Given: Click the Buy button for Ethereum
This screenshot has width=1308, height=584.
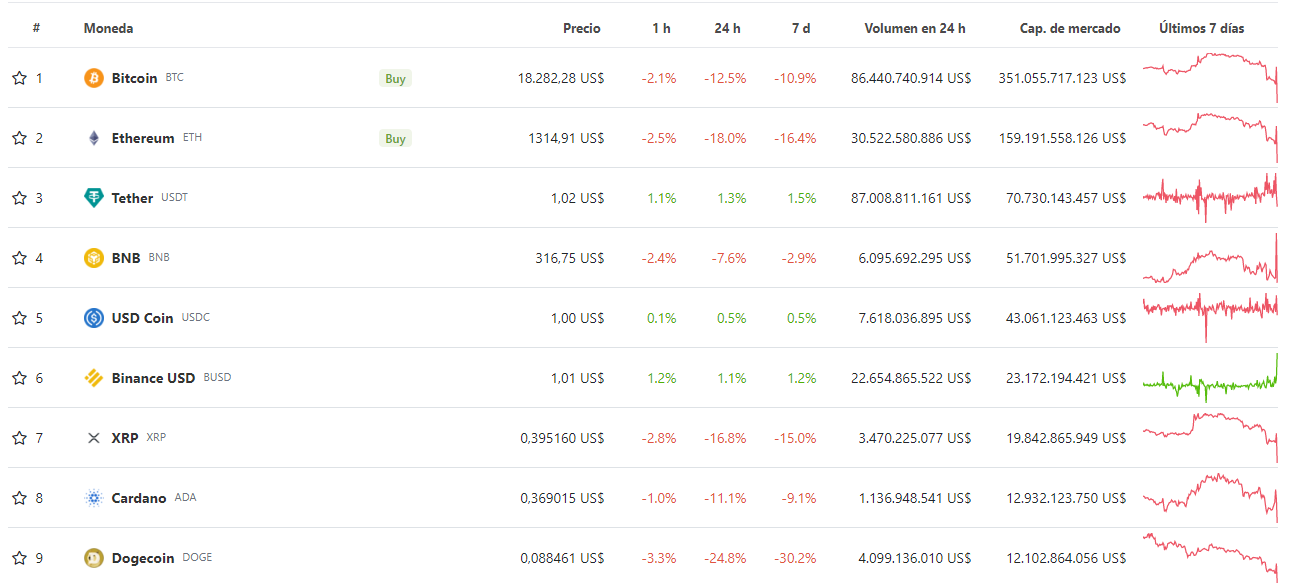Looking at the screenshot, I should (395, 138).
